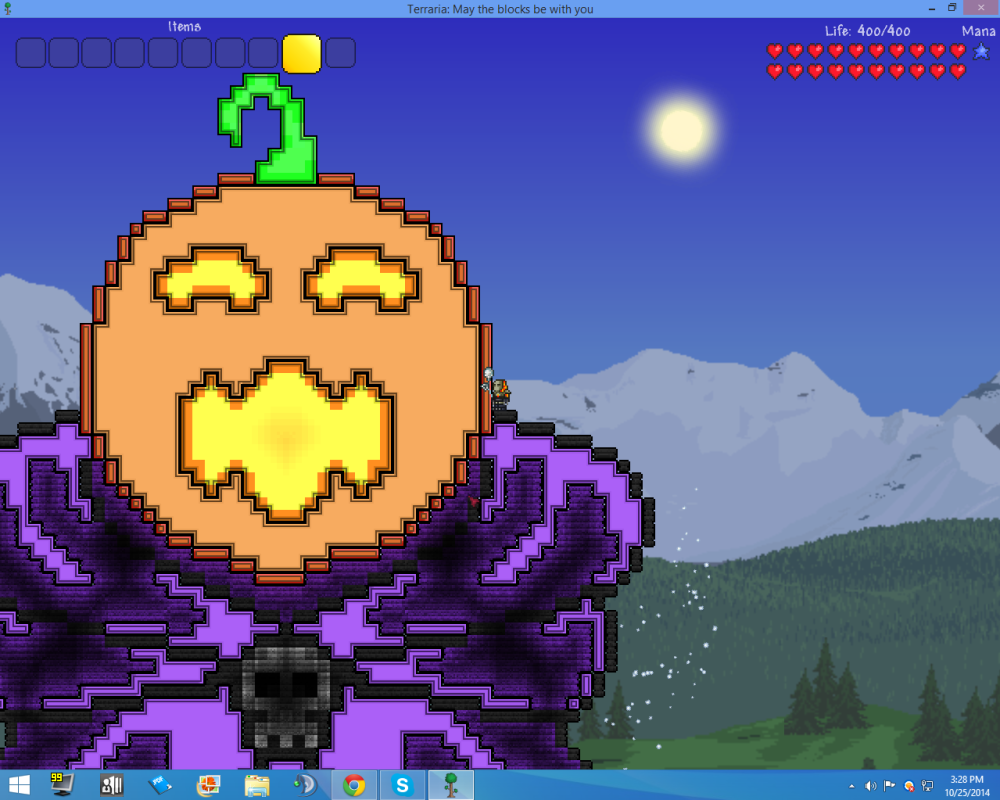The image size is (1000, 800).
Task: Click the pumpkin's glowing yellow mouth
Action: pos(285,439)
